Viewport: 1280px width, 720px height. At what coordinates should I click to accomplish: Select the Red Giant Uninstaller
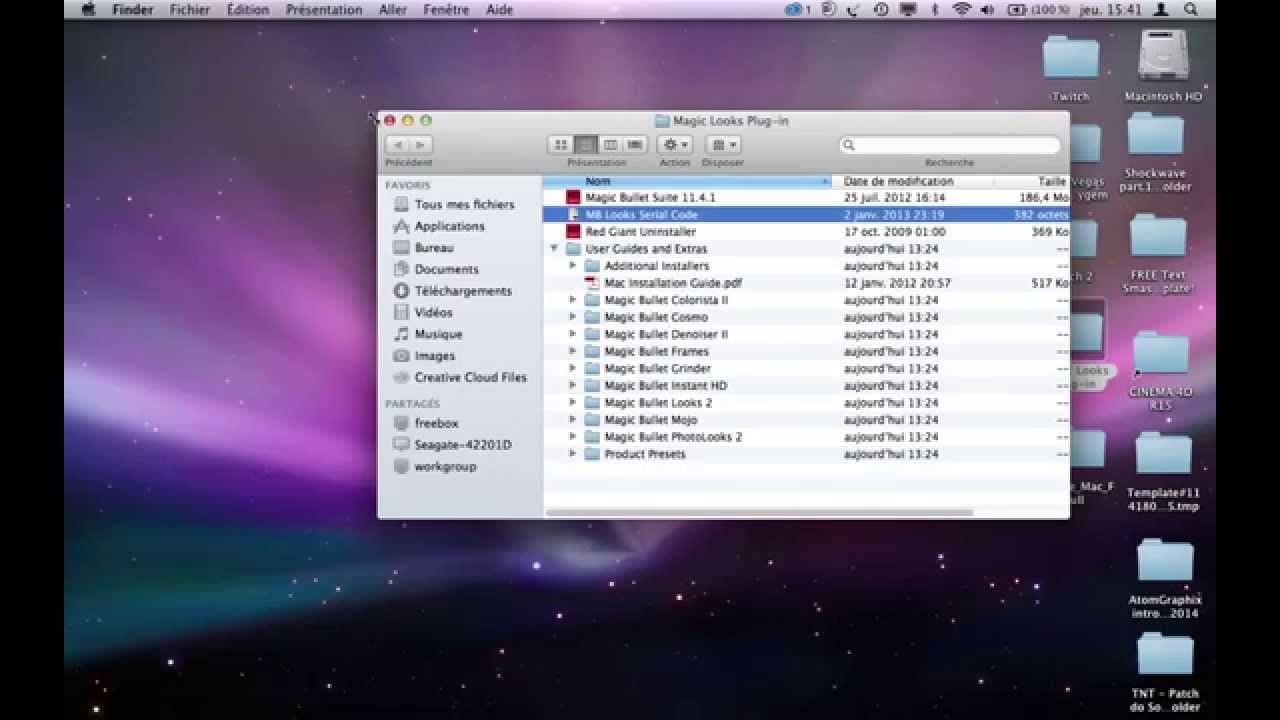pyautogui.click(x=806, y=232)
